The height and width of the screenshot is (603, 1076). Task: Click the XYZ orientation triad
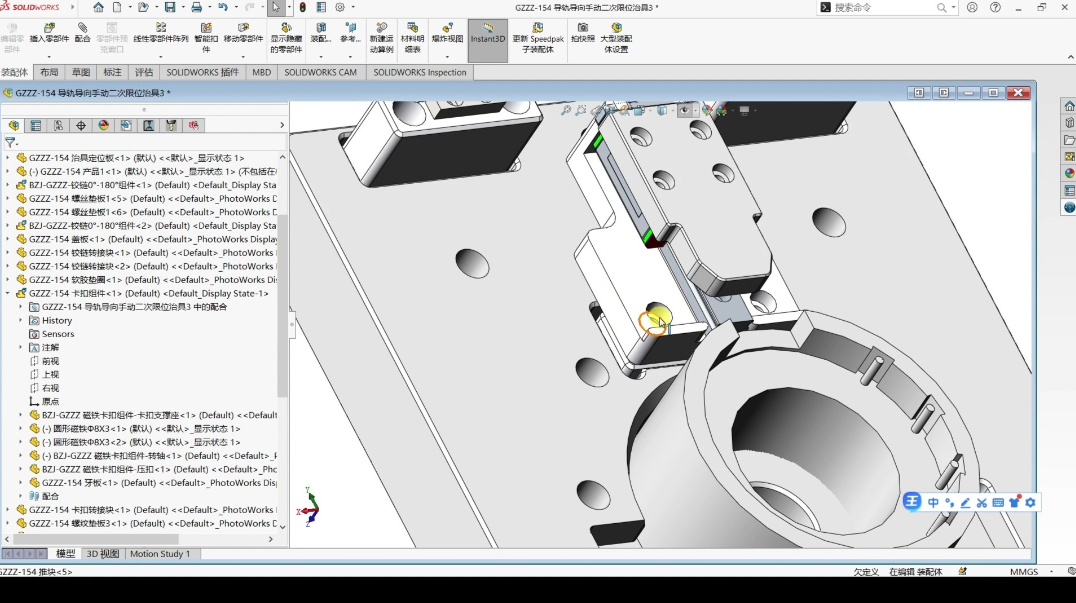click(309, 507)
